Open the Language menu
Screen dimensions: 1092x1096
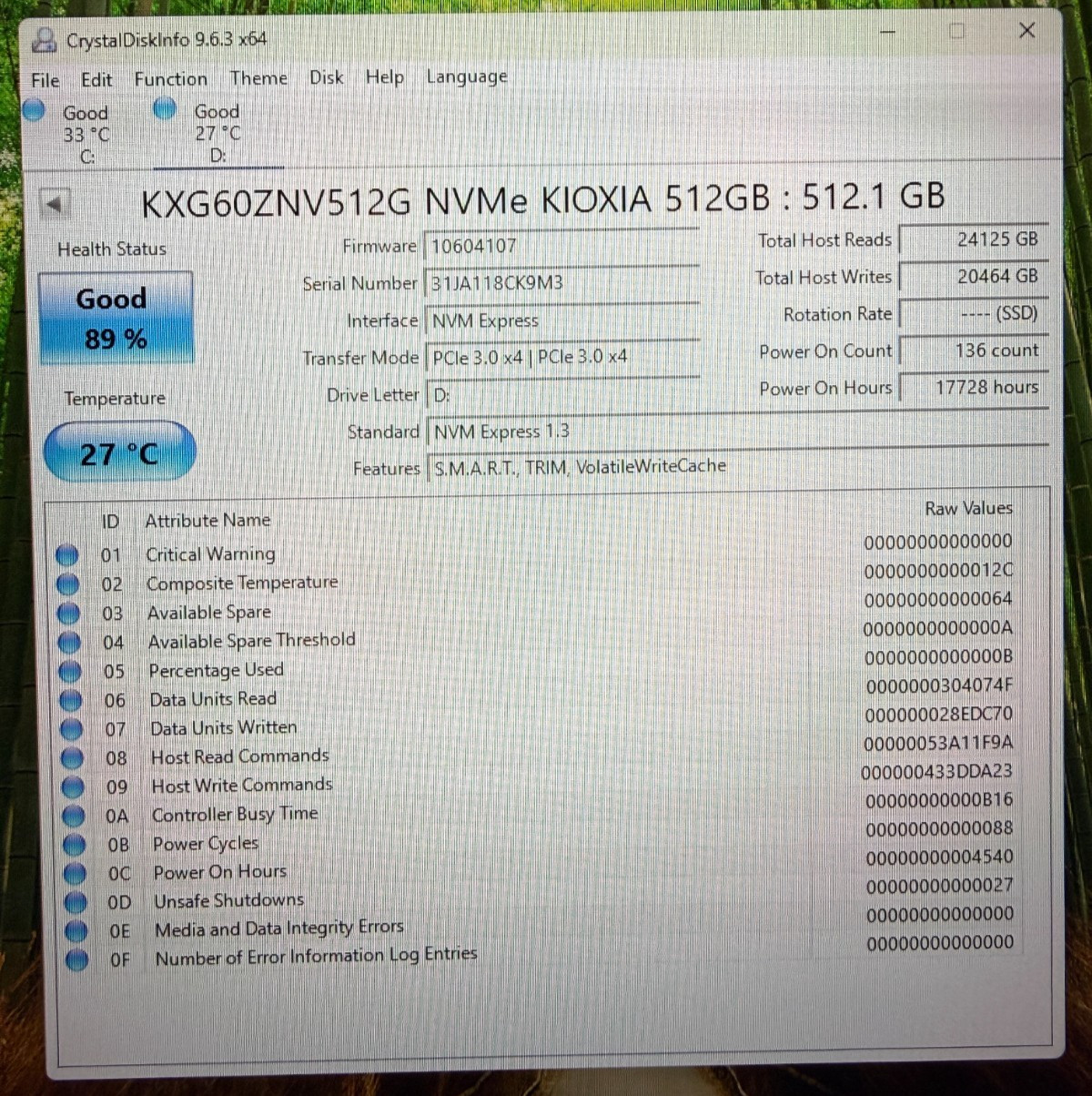pos(467,76)
